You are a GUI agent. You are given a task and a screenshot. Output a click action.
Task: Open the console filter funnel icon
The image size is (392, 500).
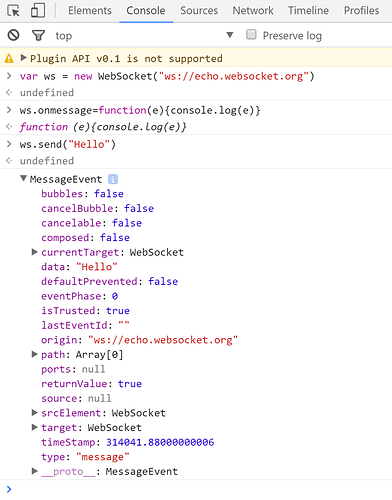point(38,35)
